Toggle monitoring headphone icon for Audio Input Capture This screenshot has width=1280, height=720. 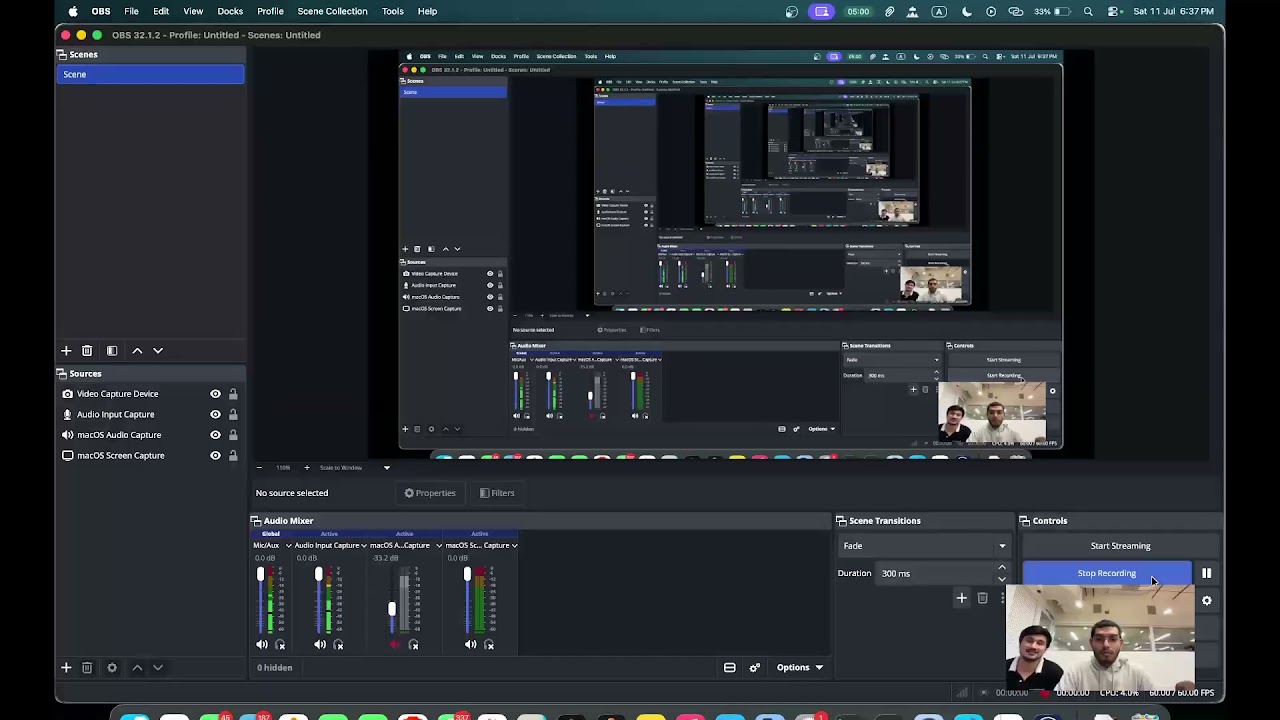(338, 645)
